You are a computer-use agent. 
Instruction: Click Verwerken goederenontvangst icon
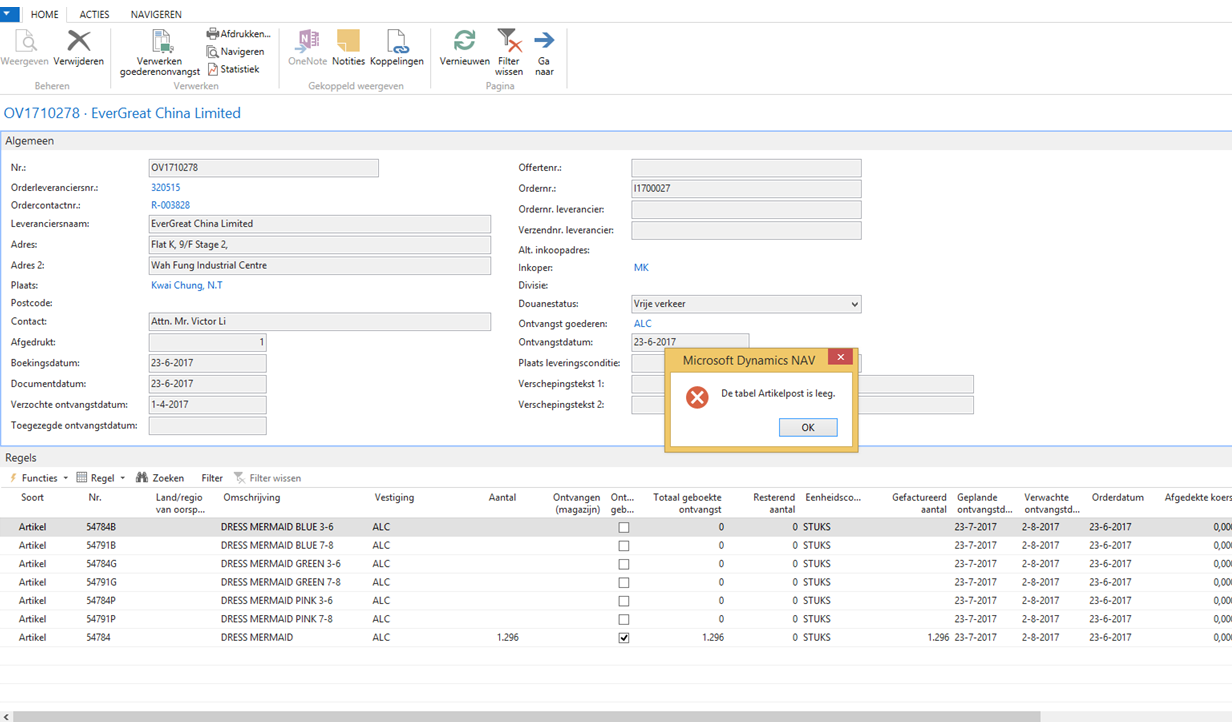click(160, 41)
